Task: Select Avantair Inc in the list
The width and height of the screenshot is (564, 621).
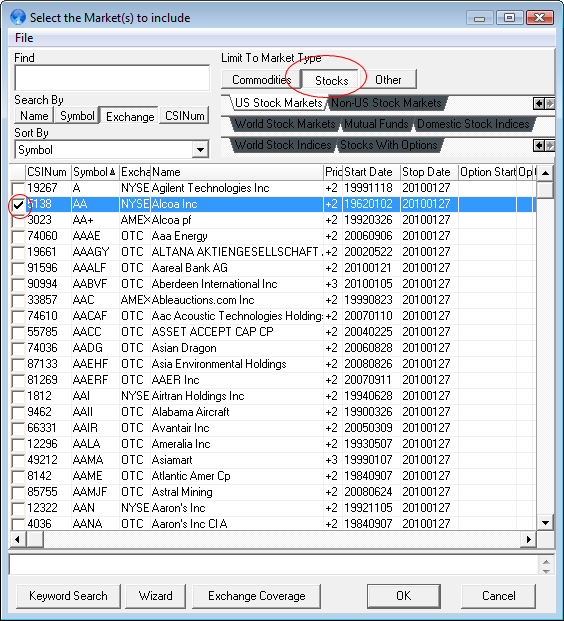Action: click(180, 428)
